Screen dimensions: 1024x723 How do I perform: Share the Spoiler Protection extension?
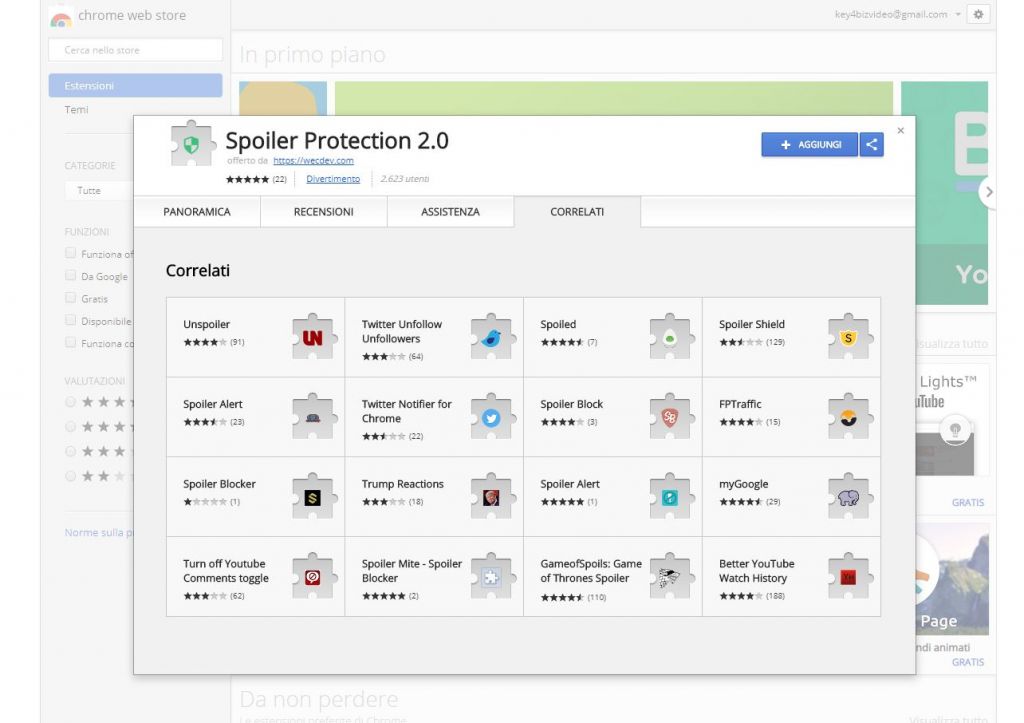pos(872,144)
